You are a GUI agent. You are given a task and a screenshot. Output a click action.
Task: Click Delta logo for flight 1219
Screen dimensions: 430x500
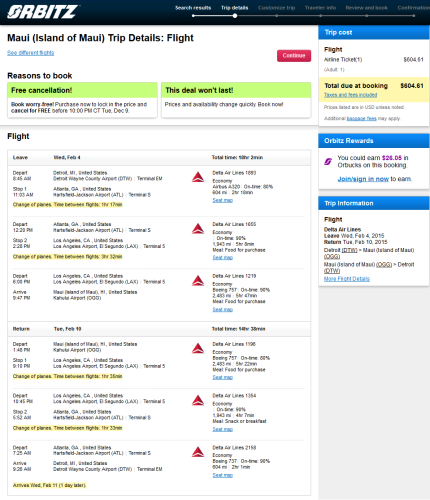[x=198, y=281]
